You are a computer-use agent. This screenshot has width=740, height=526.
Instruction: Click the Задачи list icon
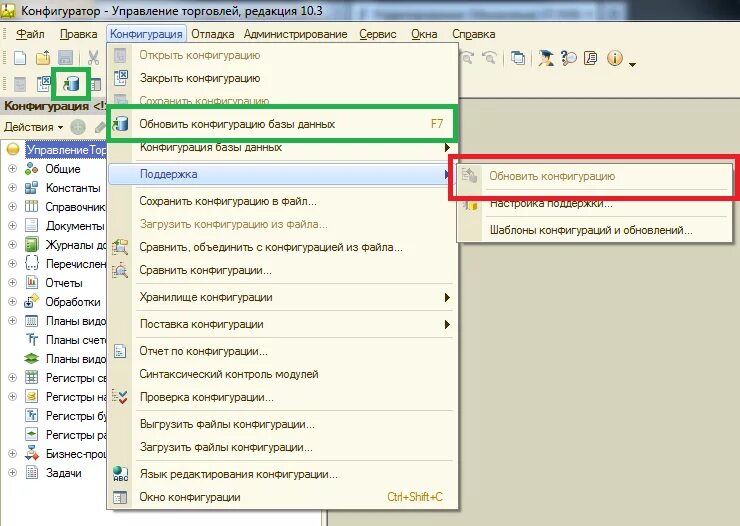click(x=32, y=472)
